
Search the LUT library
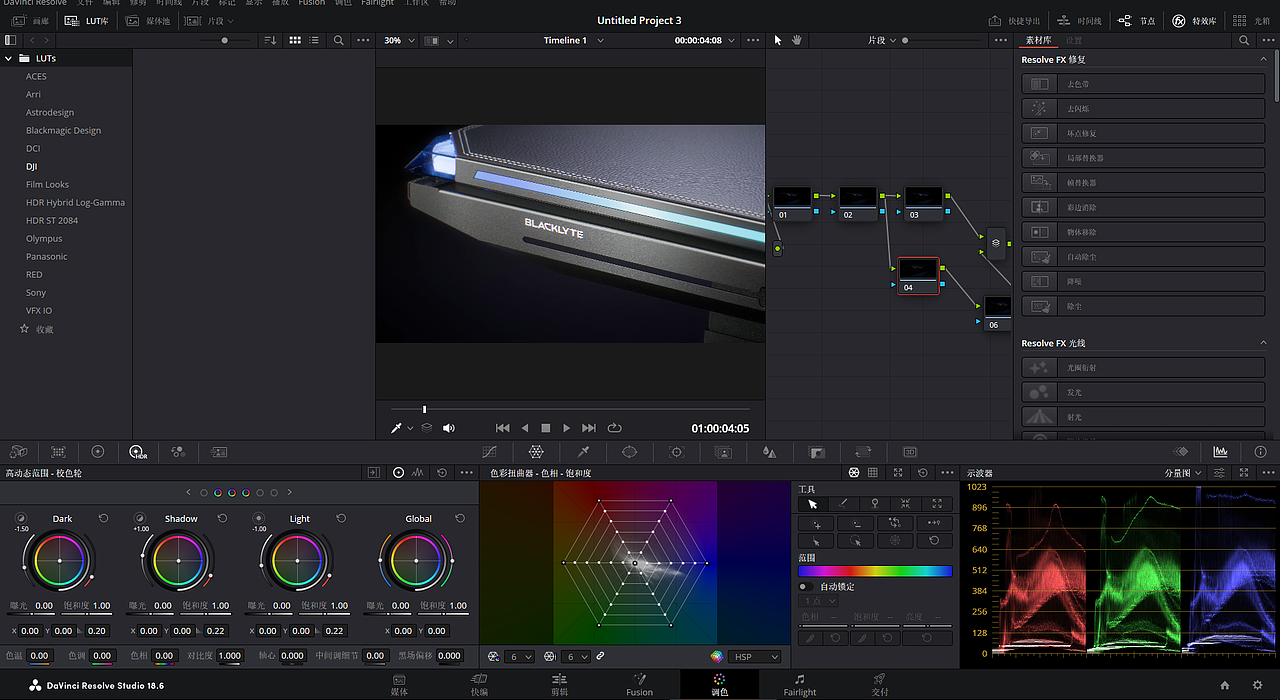click(339, 40)
